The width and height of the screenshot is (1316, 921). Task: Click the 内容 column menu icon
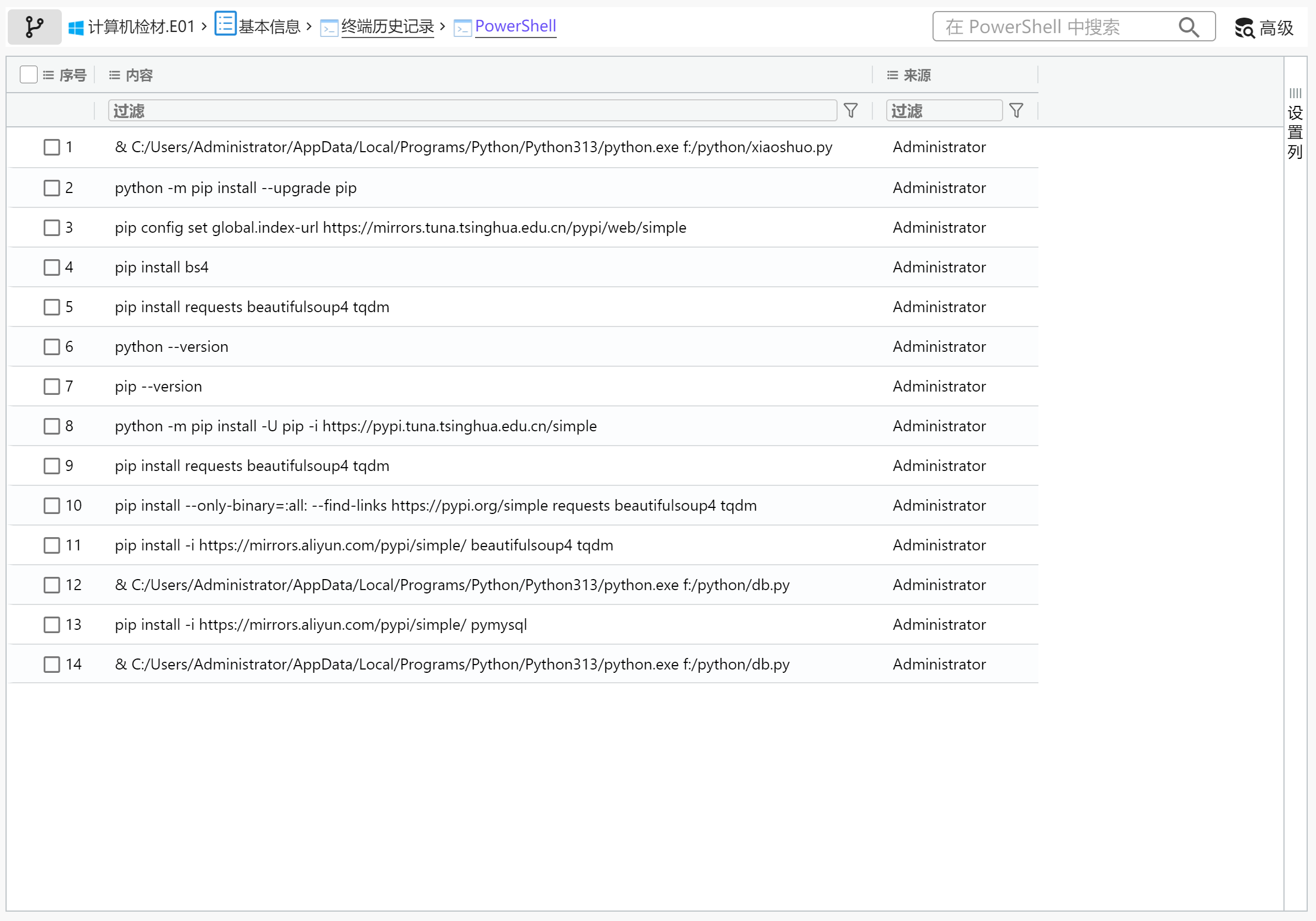115,75
